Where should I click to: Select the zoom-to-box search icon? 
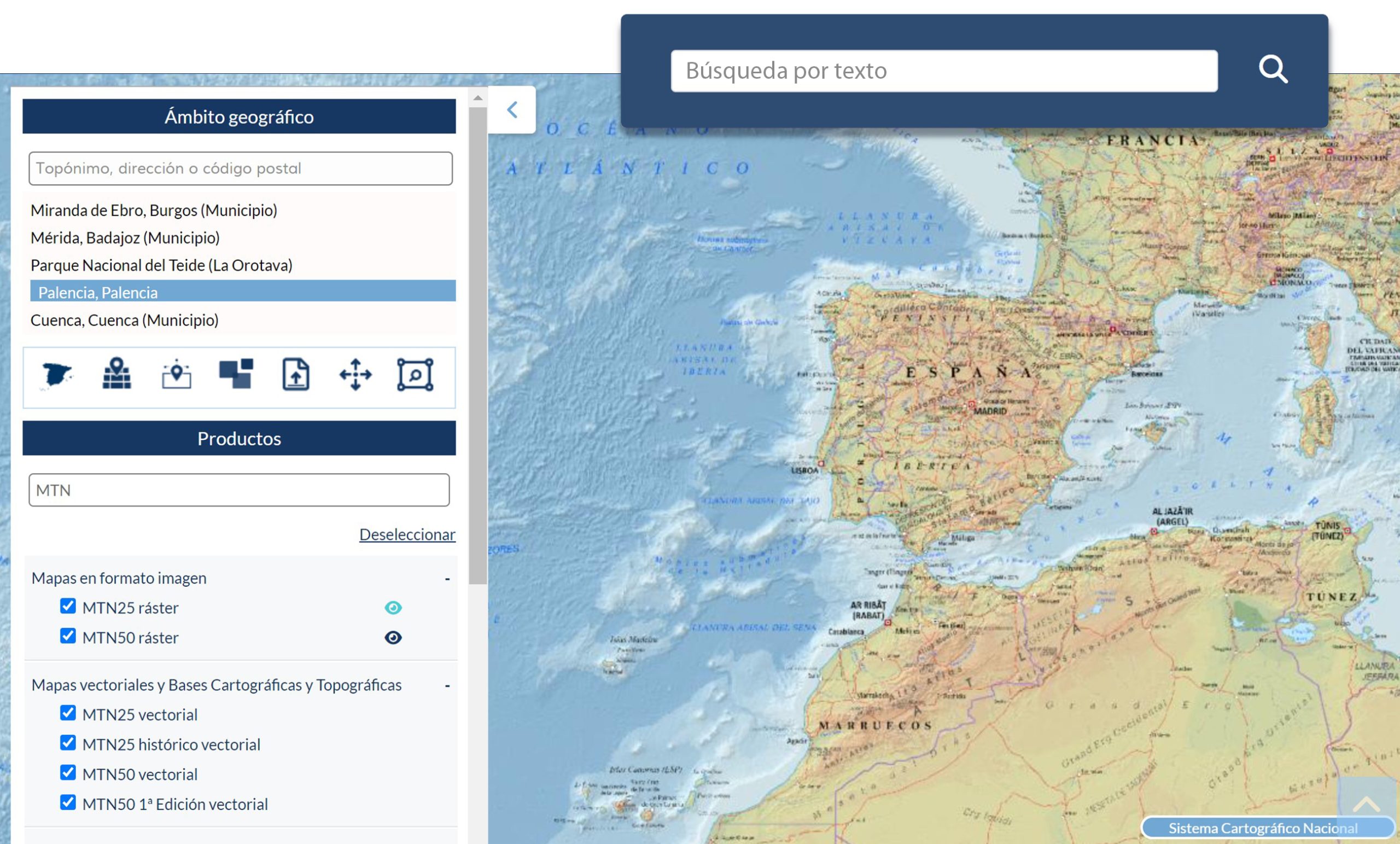tap(415, 375)
